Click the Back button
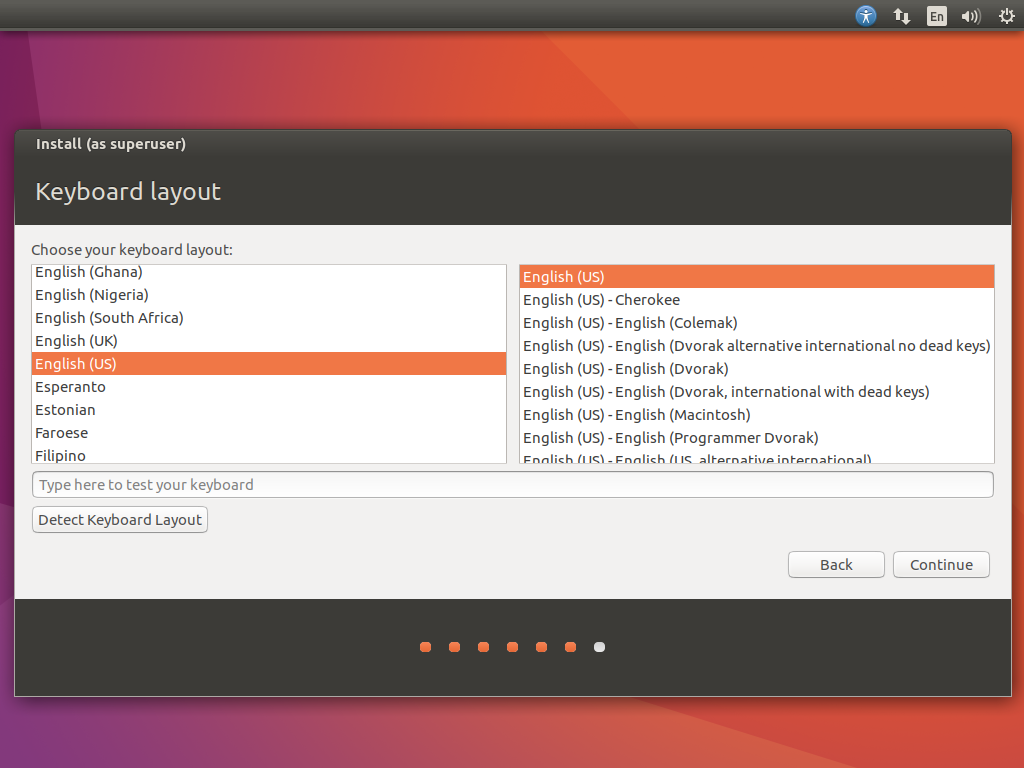 click(x=836, y=565)
